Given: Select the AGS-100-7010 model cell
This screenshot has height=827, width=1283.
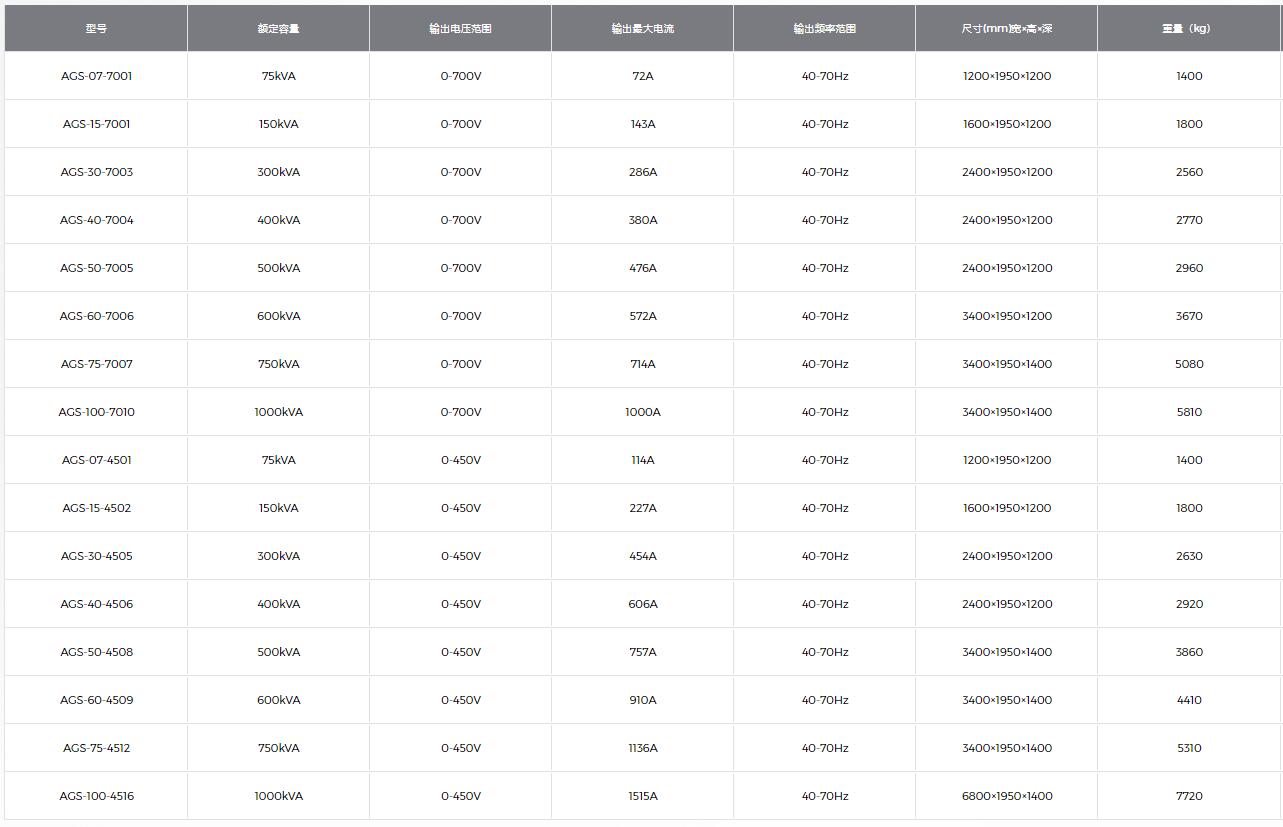Looking at the screenshot, I should coord(96,412).
